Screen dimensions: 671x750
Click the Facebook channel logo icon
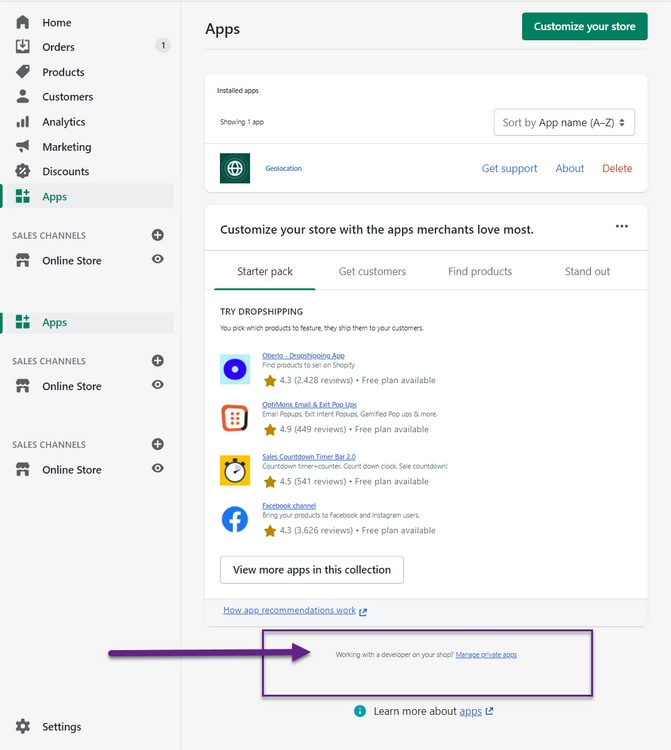[x=235, y=519]
